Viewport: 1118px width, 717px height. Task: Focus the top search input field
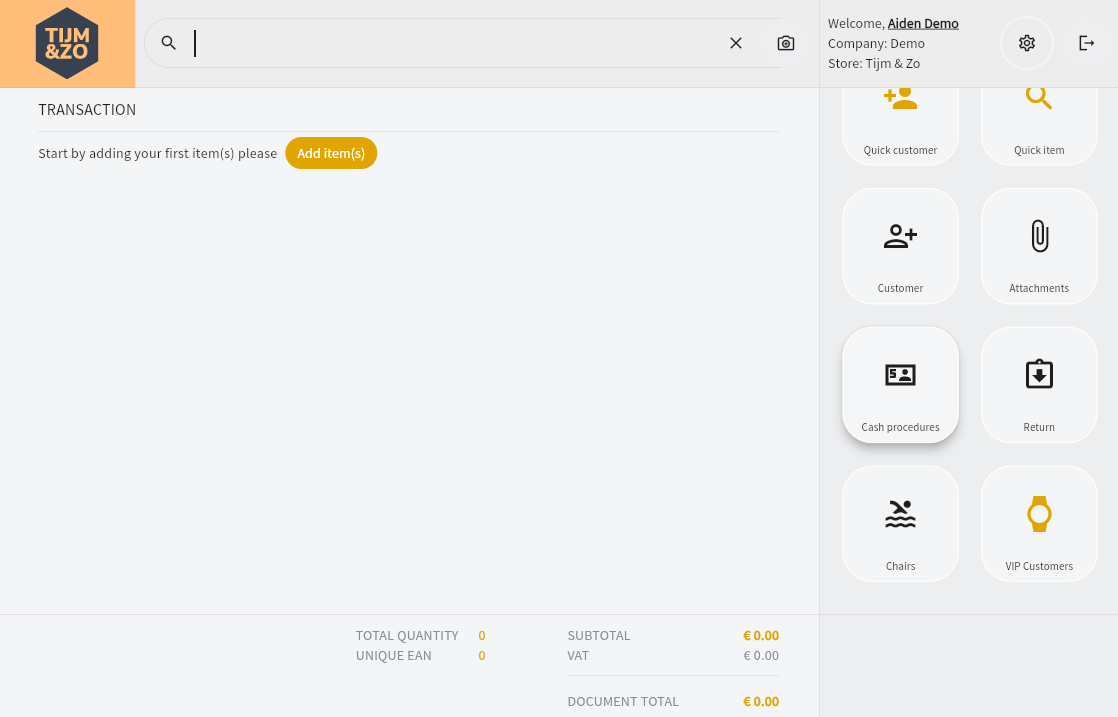(x=450, y=43)
